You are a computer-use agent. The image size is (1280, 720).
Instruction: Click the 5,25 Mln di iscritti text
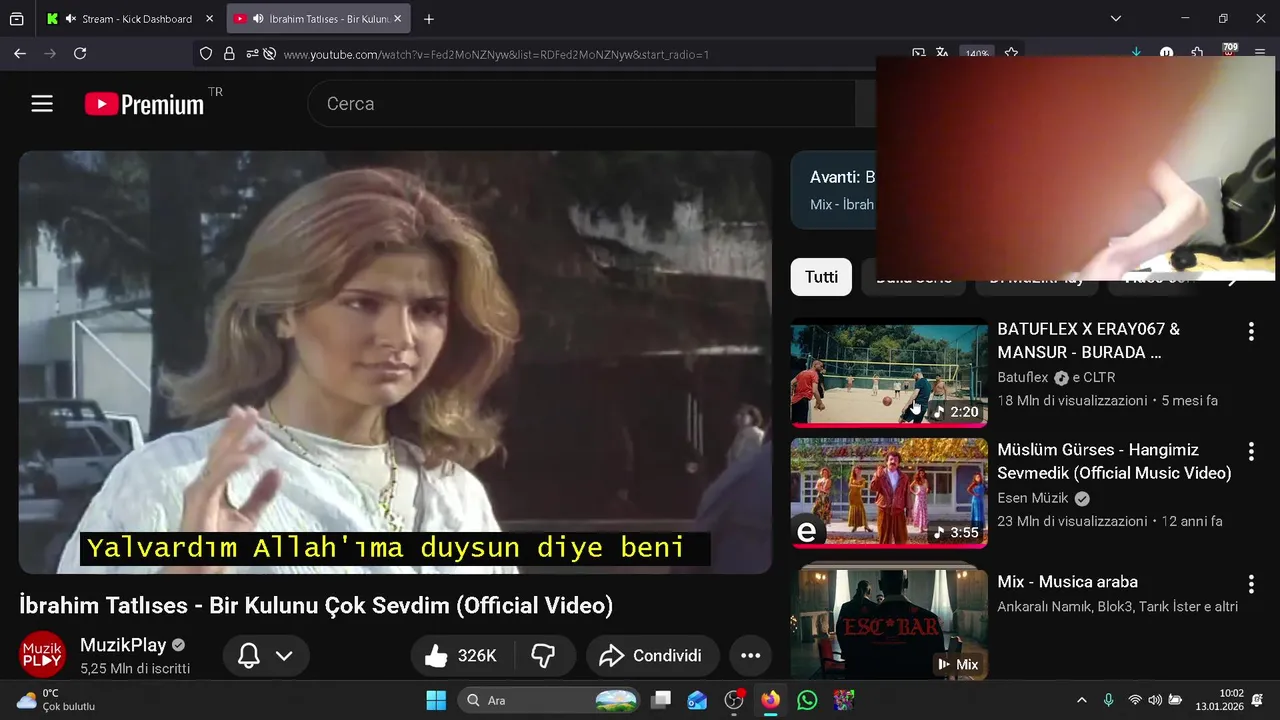pos(135,668)
